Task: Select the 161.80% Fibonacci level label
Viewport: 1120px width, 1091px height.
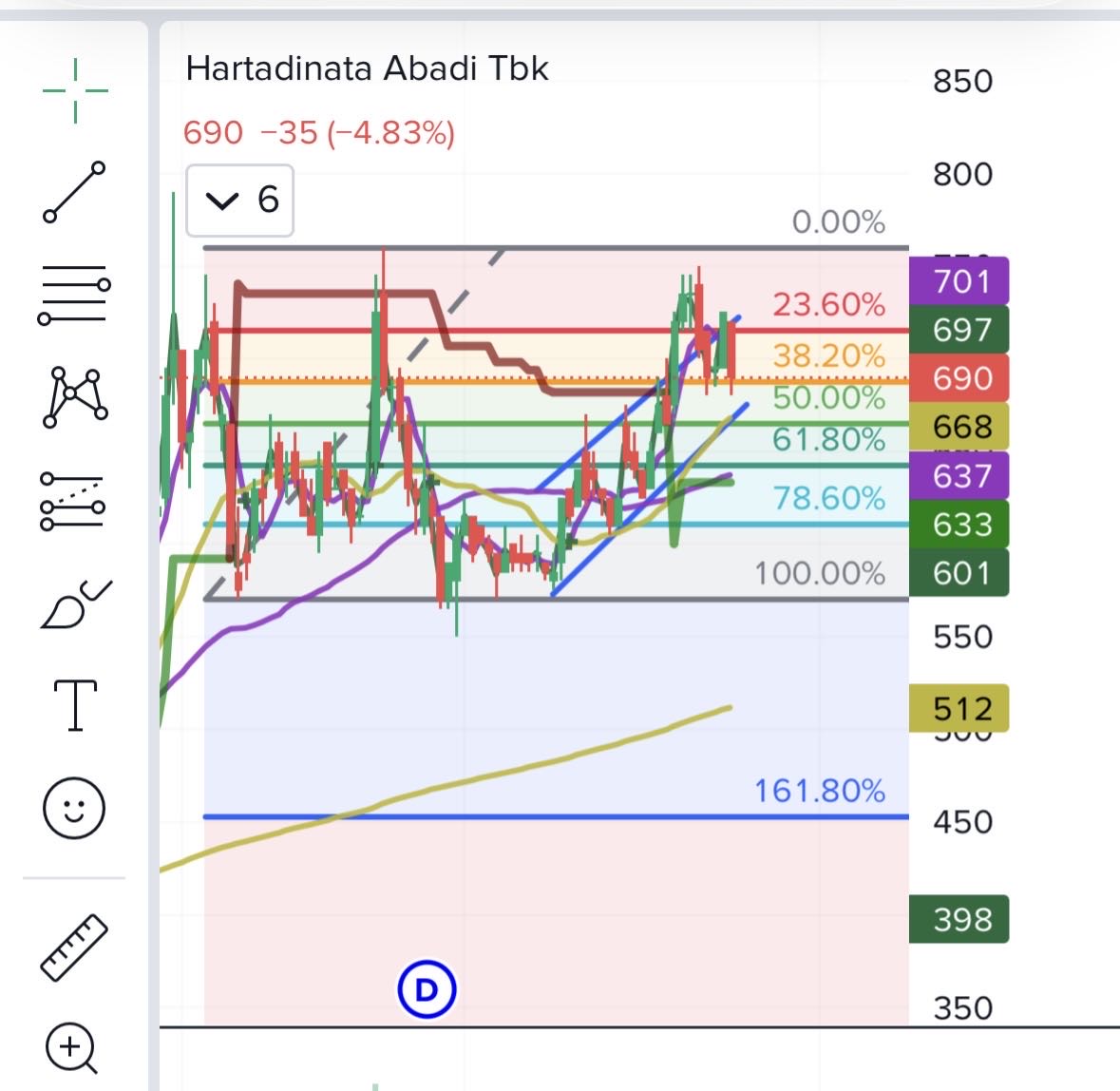Action: click(820, 791)
